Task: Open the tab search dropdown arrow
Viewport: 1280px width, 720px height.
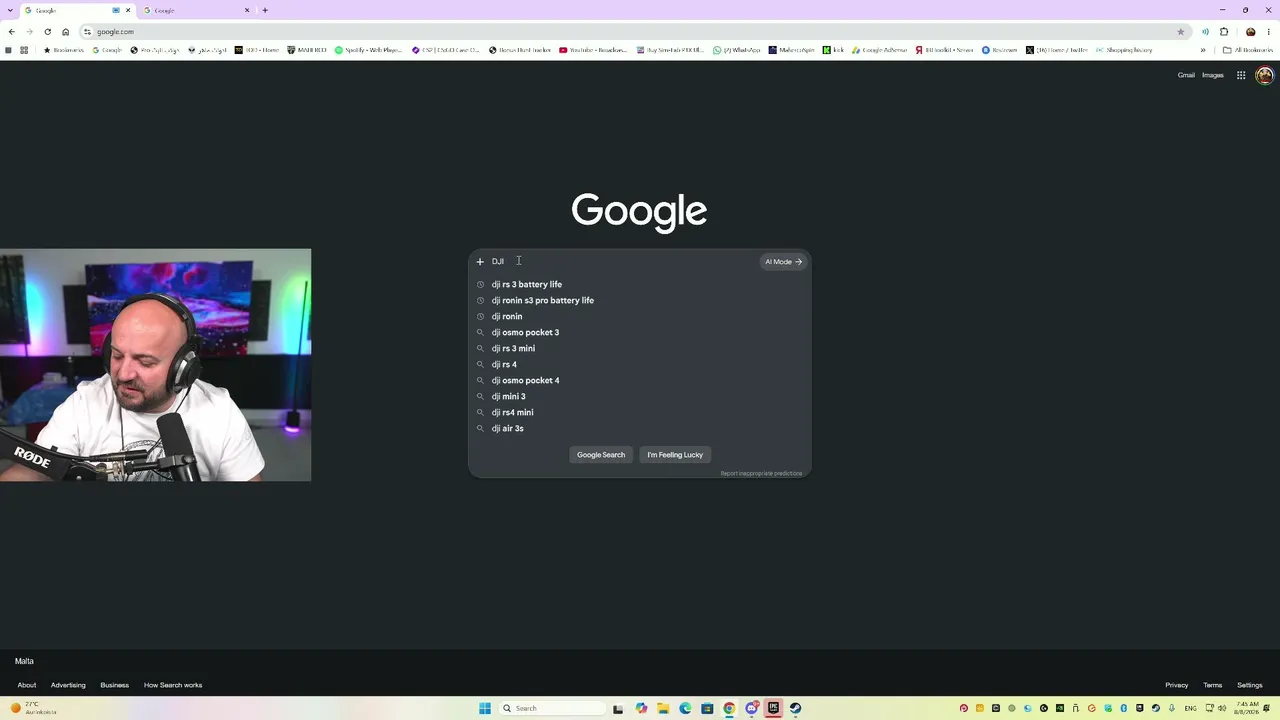Action: [10, 10]
